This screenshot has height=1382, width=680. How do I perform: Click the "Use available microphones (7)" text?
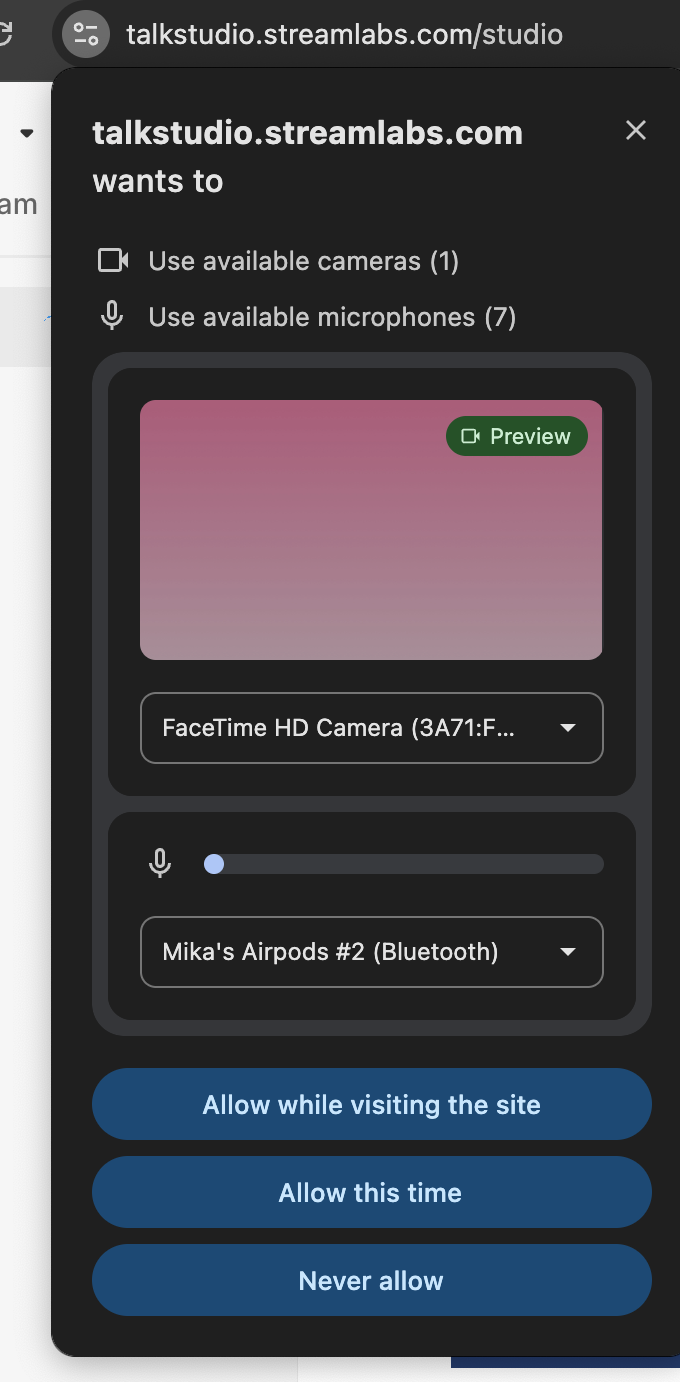[332, 317]
